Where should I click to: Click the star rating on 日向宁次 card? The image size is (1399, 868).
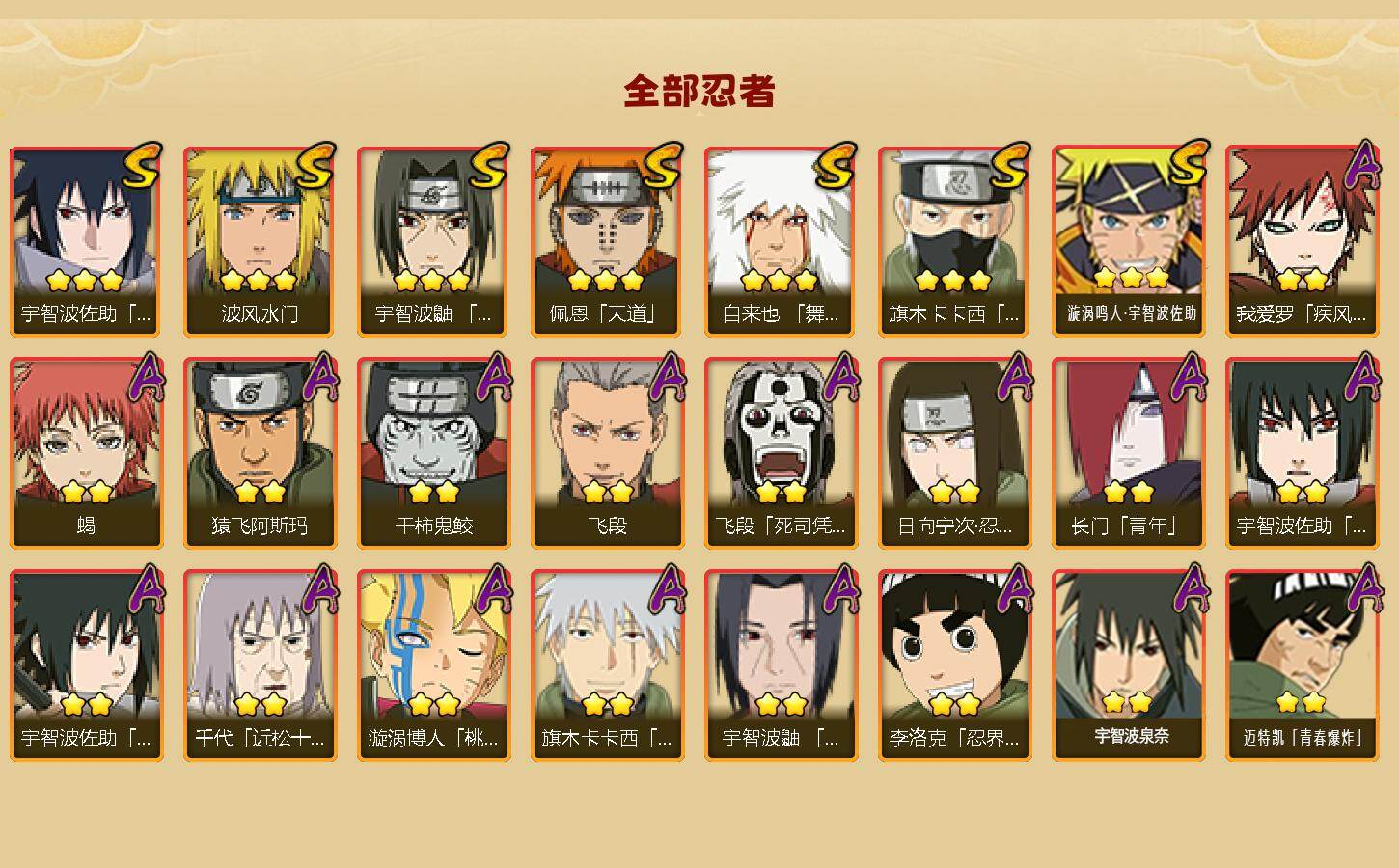954,493
